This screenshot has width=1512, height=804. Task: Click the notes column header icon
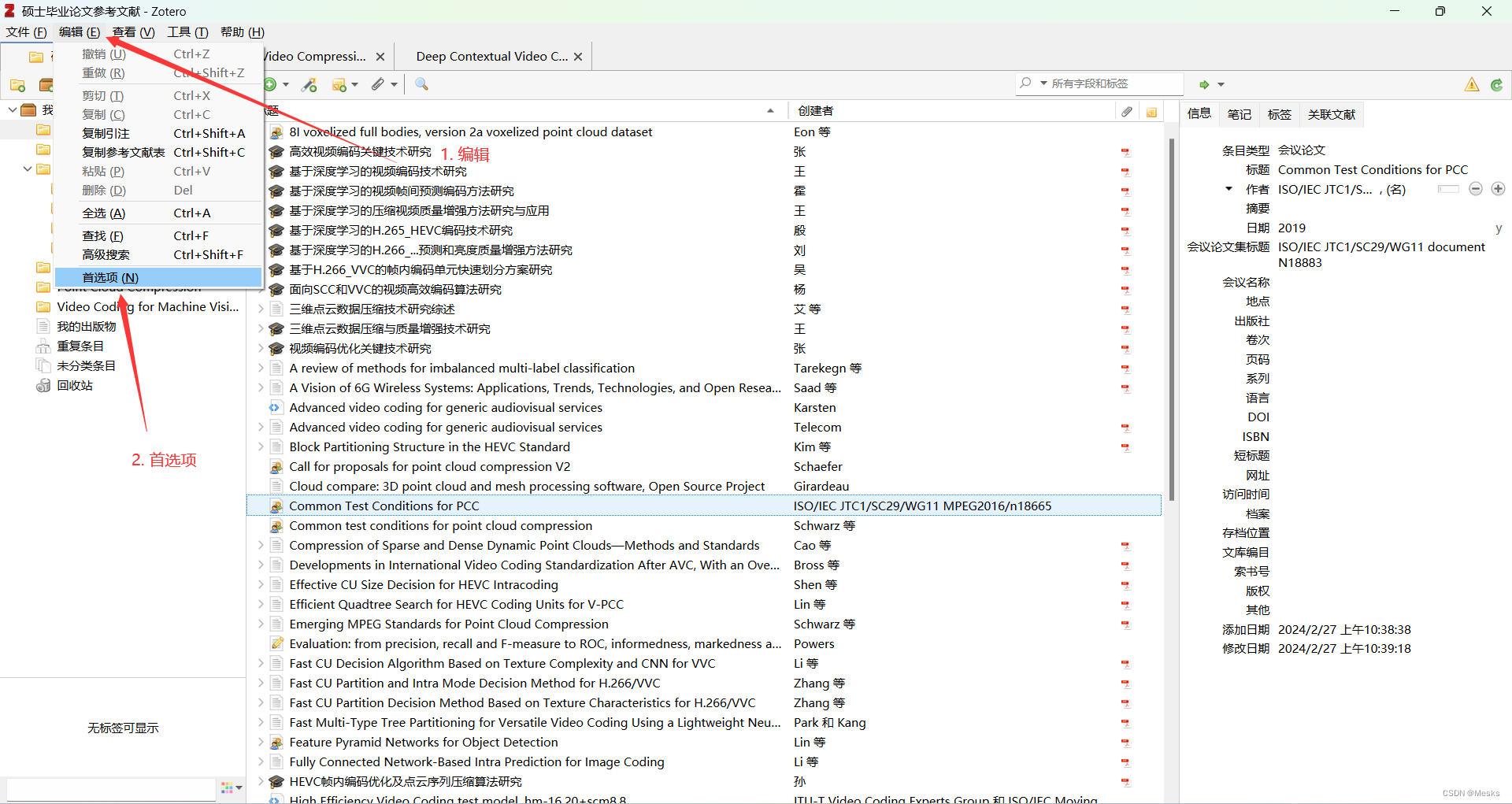tap(1151, 112)
